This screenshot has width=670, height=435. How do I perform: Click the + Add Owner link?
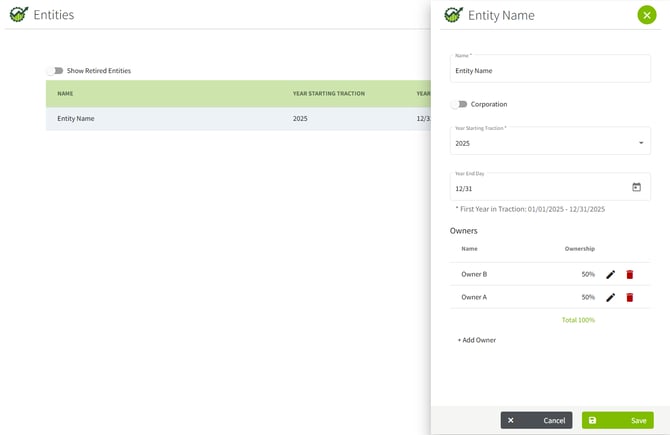477,340
